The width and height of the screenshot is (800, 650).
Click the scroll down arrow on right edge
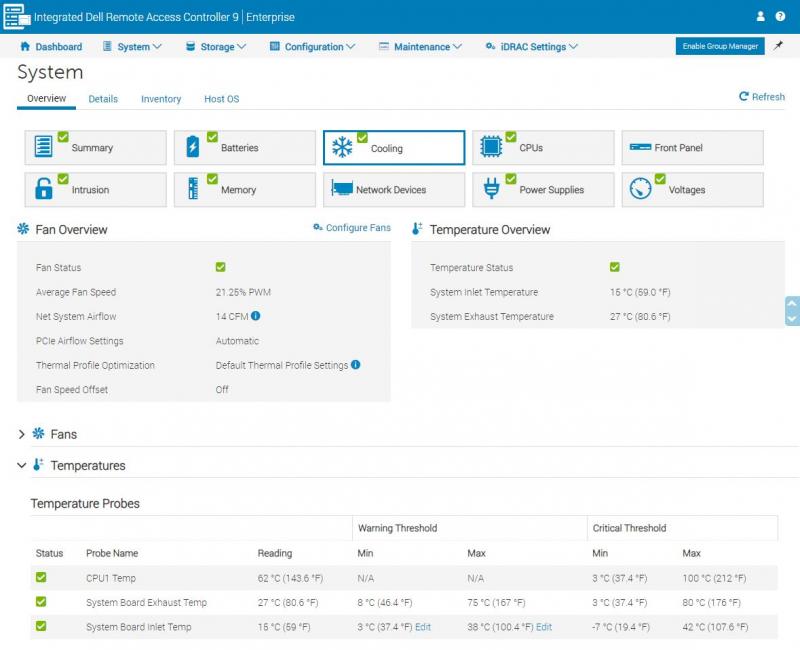(792, 318)
